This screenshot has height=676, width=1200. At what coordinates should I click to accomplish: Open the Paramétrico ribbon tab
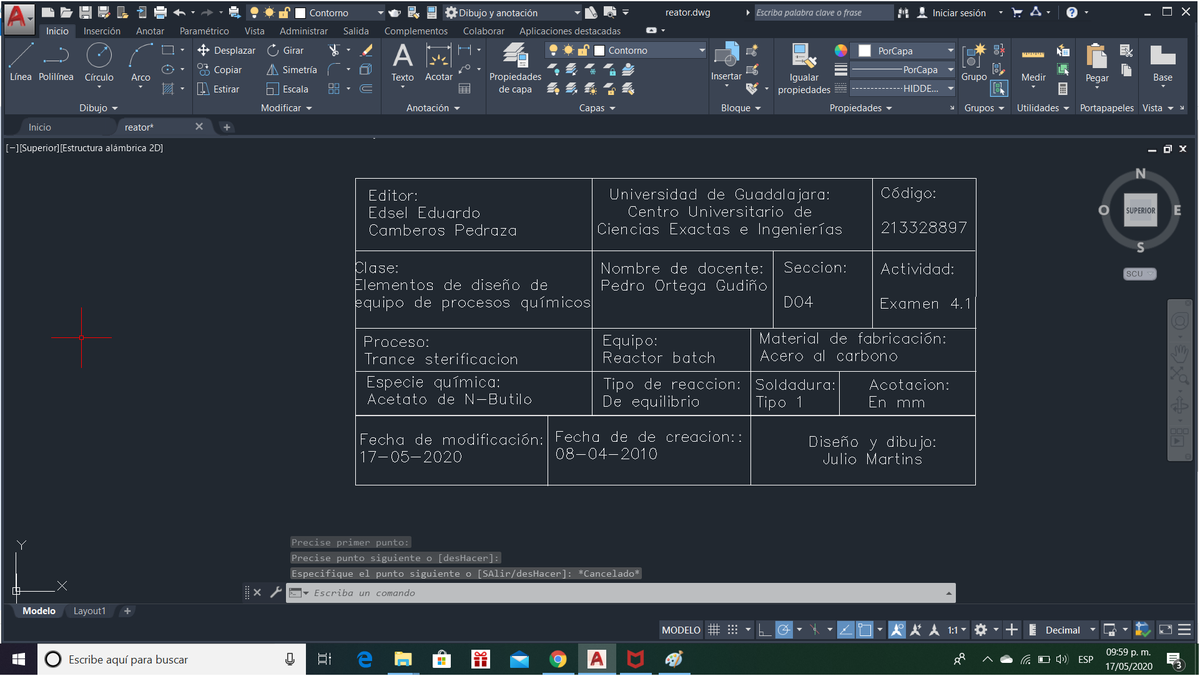point(204,31)
